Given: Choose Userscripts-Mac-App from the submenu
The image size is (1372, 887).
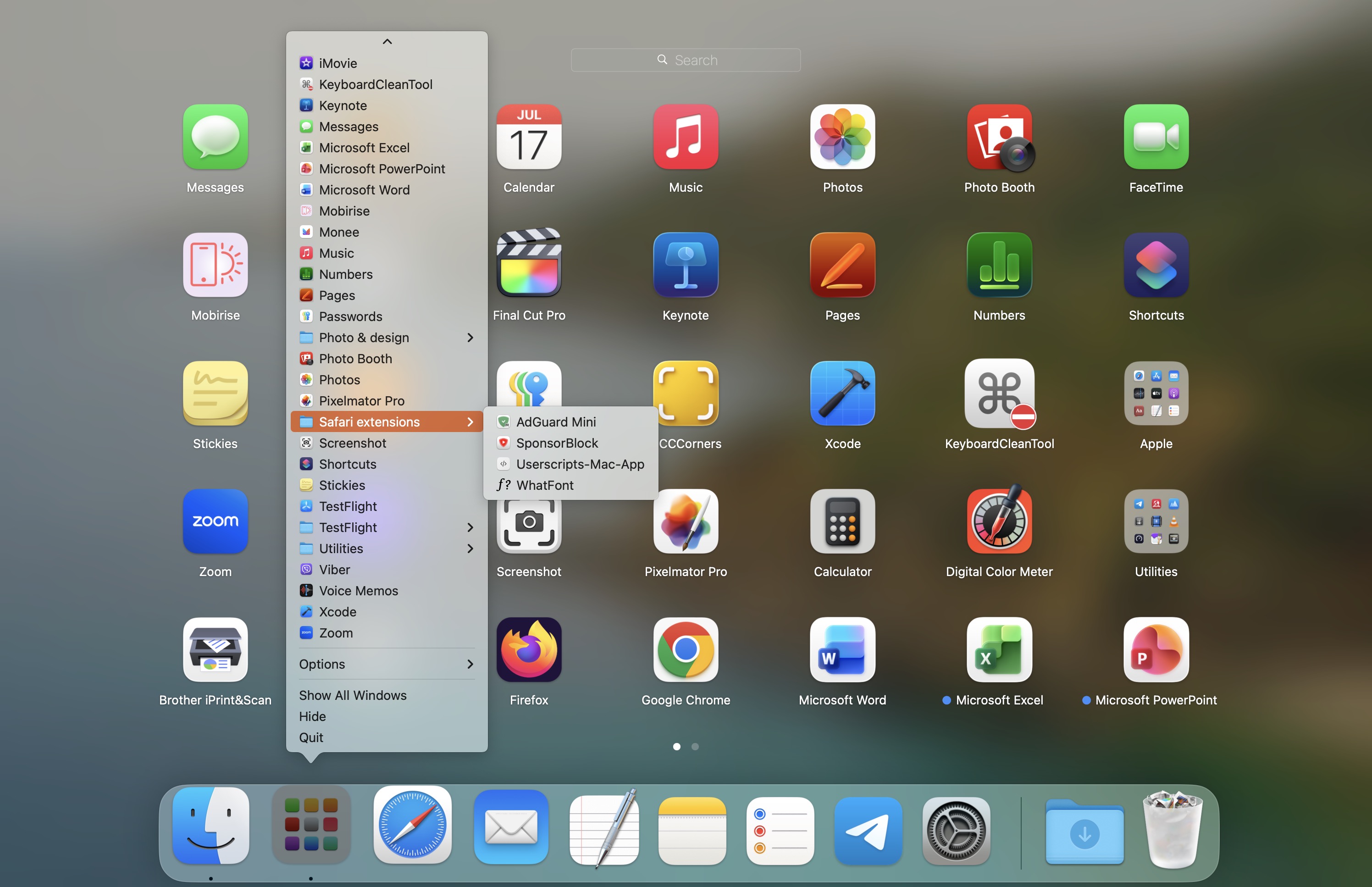Looking at the screenshot, I should click(x=571, y=464).
